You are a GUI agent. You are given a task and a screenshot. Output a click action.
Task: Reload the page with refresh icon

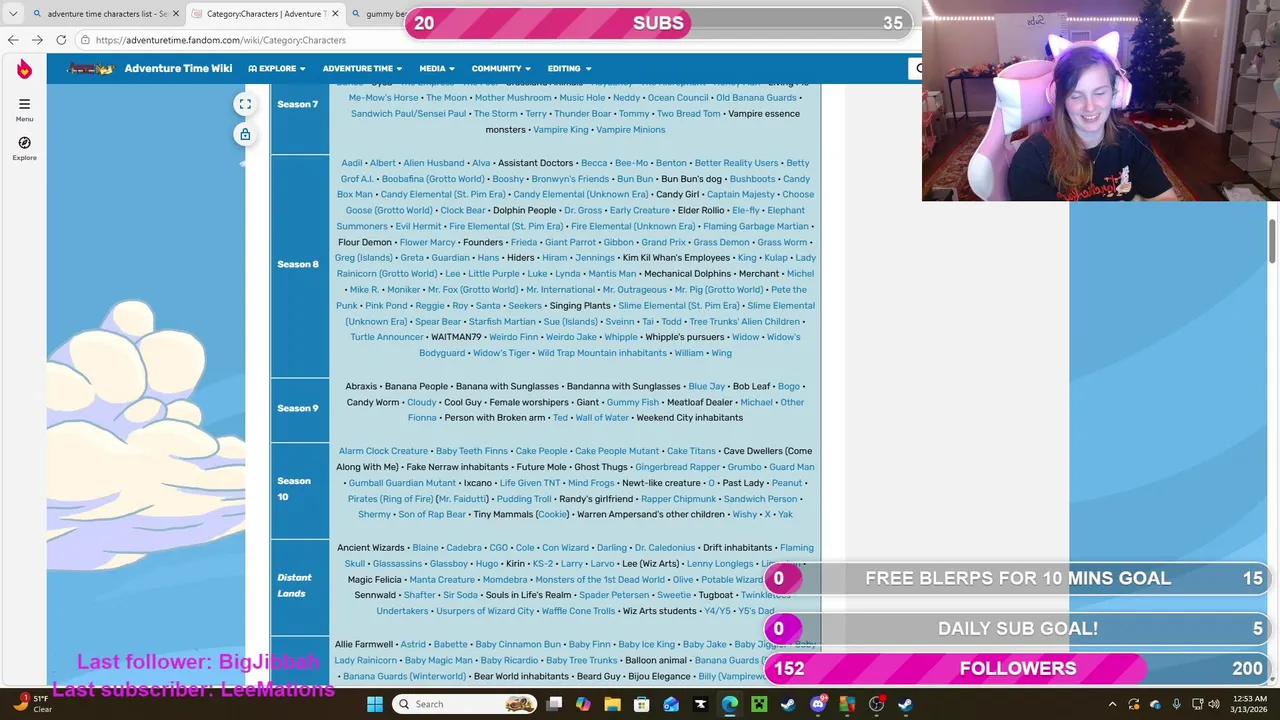pos(61,40)
